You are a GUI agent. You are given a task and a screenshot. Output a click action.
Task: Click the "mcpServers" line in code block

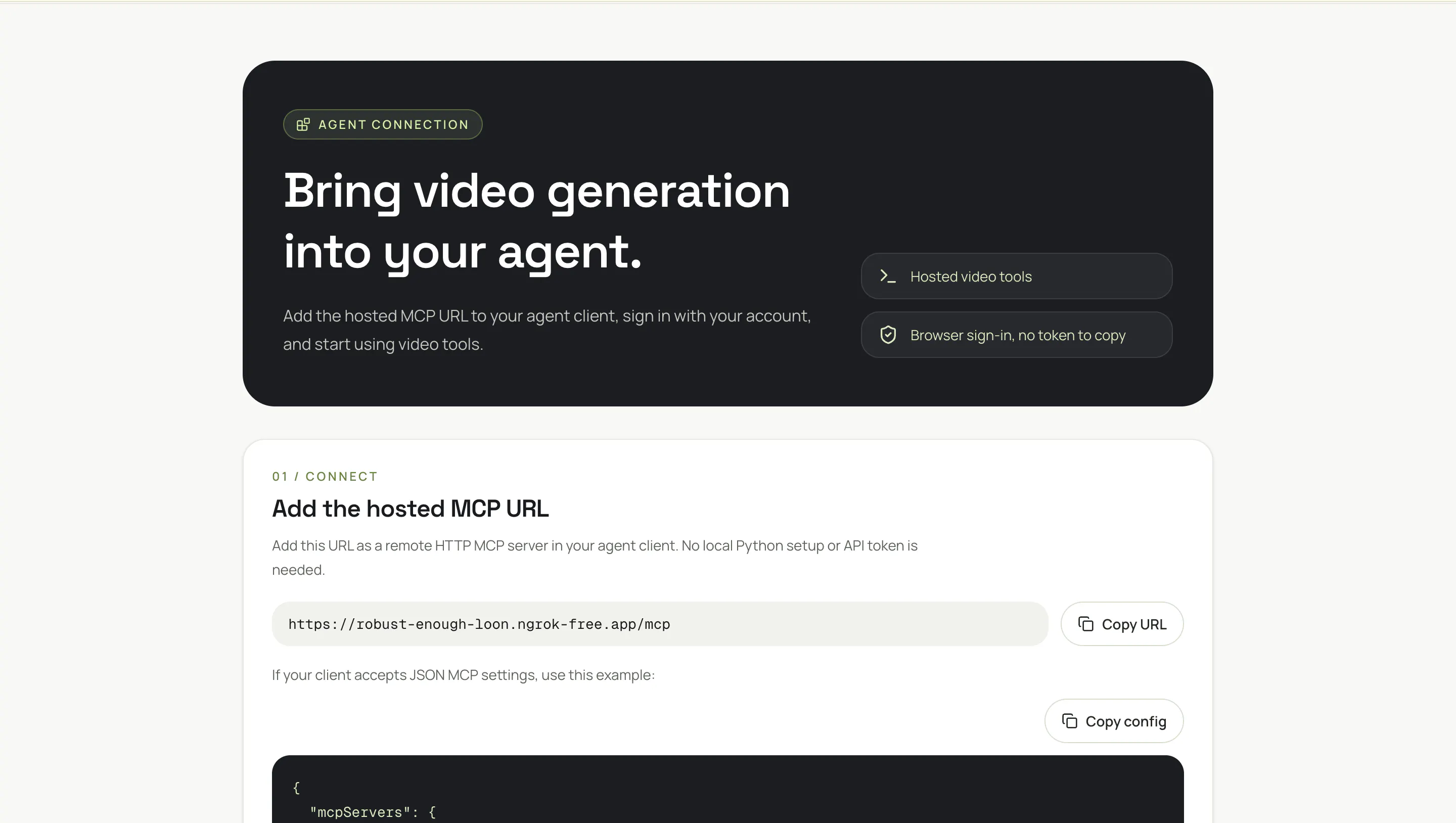(x=373, y=812)
